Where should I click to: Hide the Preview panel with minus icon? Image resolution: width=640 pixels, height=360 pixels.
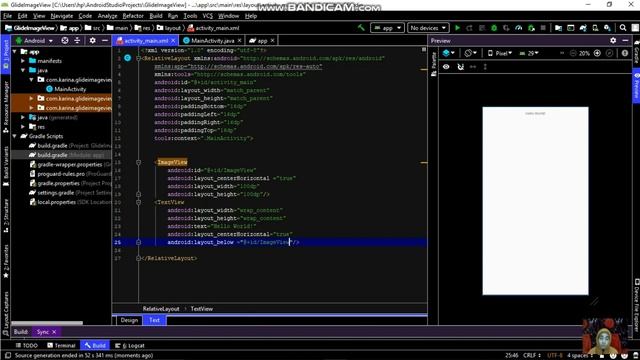pos(625,40)
